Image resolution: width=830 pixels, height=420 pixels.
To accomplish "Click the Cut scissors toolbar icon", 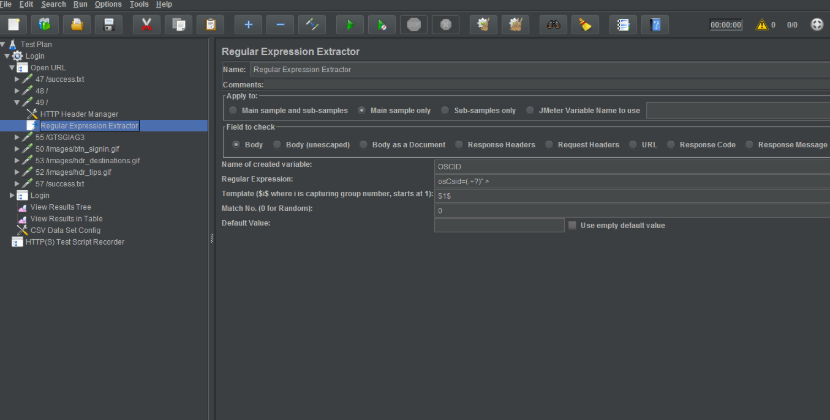I will click(147, 24).
